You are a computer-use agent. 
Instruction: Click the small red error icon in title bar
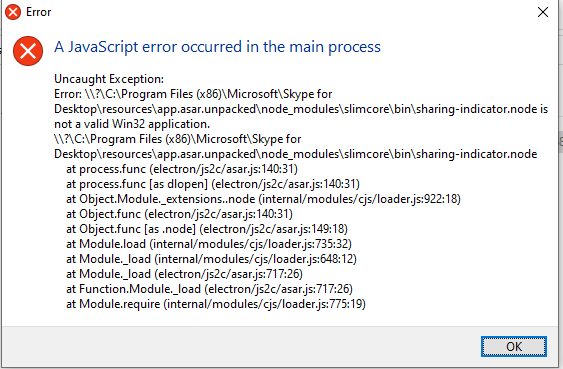click(x=13, y=12)
